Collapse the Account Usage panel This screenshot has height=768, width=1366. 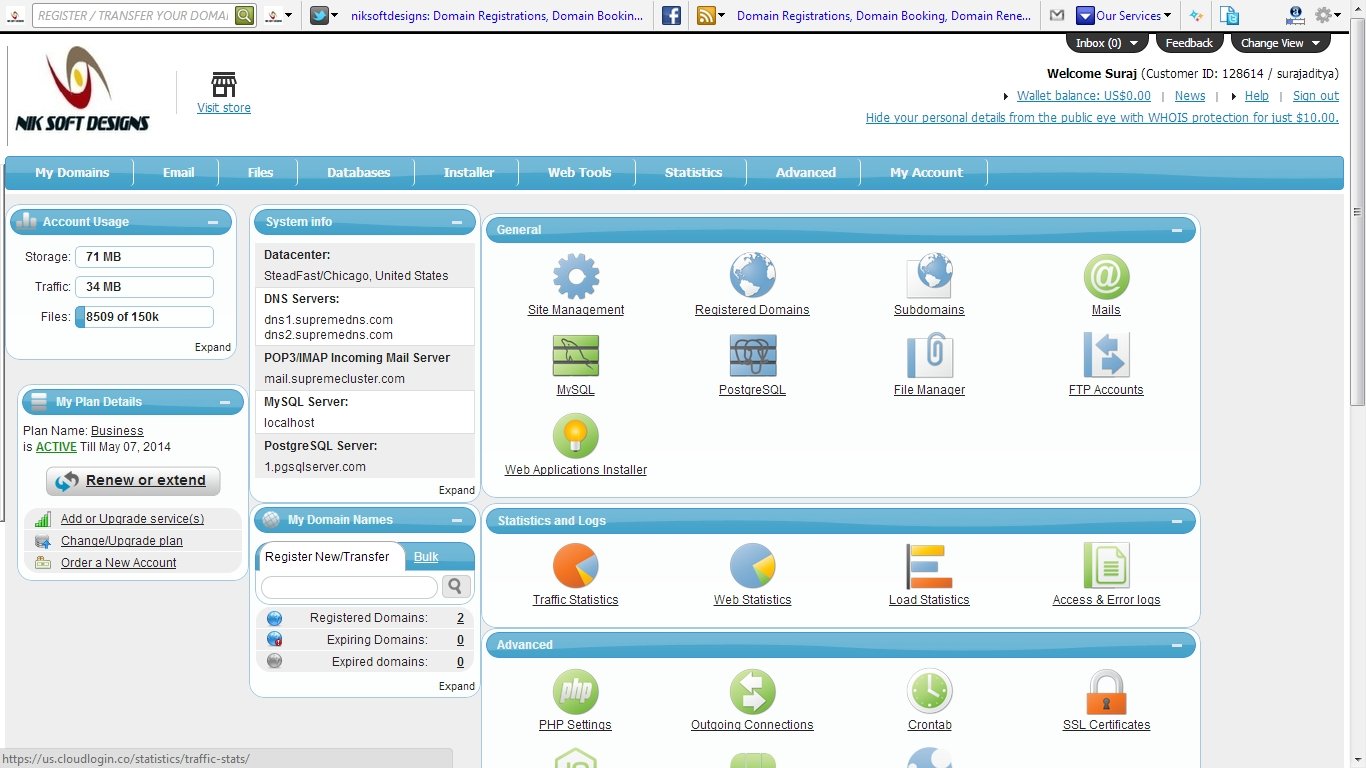pyautogui.click(x=213, y=222)
